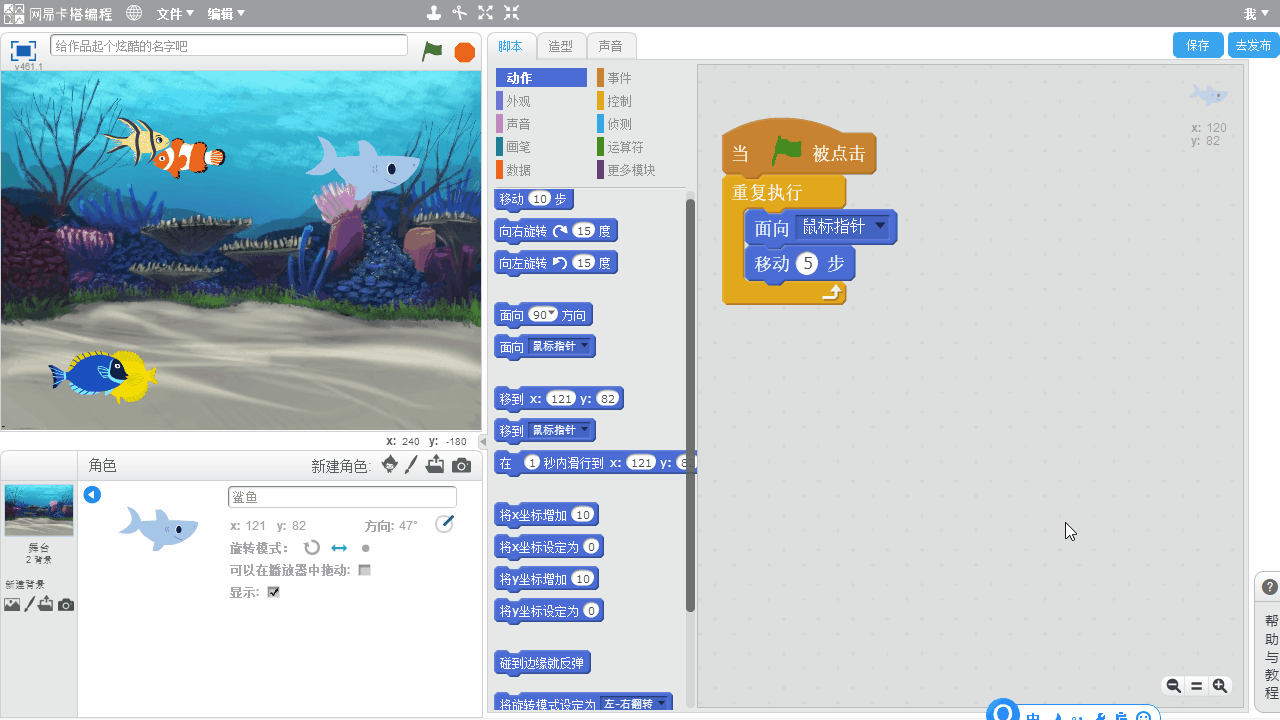Open 左-右翻转 rotation style dropdown in palette
The height and width of the screenshot is (720, 1280).
point(661,704)
